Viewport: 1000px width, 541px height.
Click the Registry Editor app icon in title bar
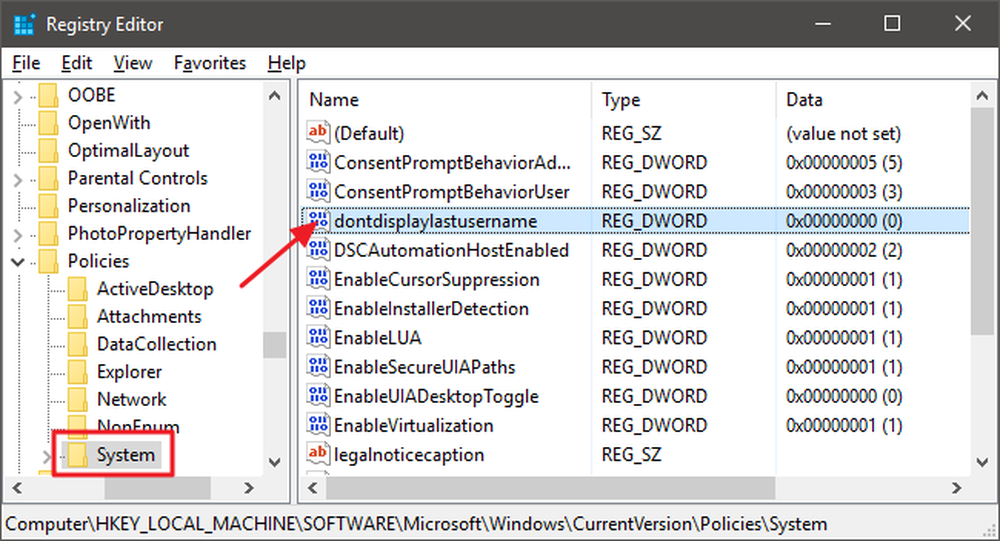[x=24, y=24]
